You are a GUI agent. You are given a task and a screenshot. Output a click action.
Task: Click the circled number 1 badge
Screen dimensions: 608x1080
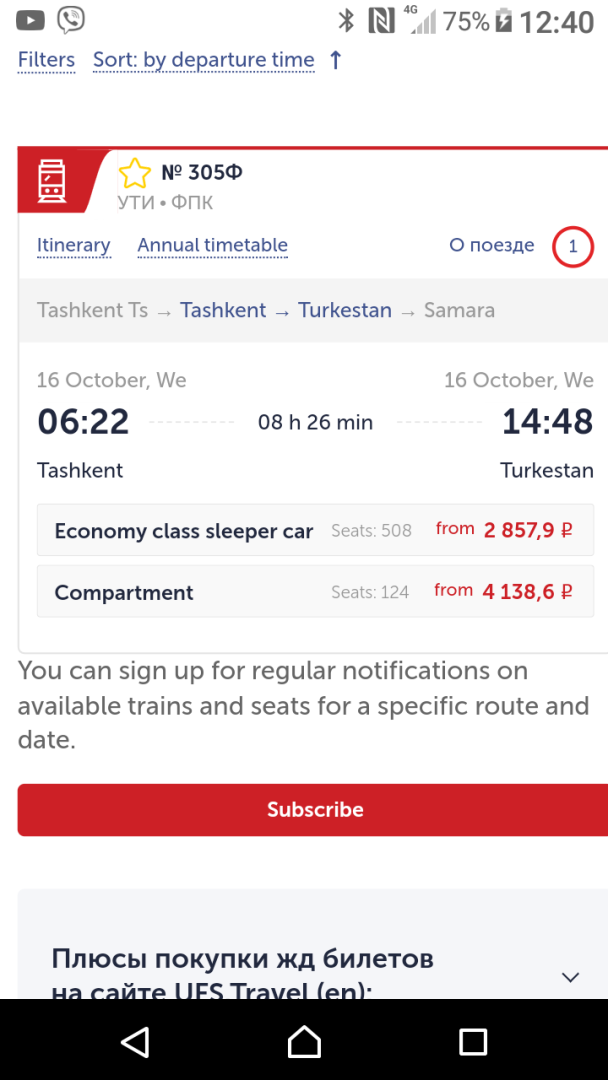pyautogui.click(x=573, y=246)
